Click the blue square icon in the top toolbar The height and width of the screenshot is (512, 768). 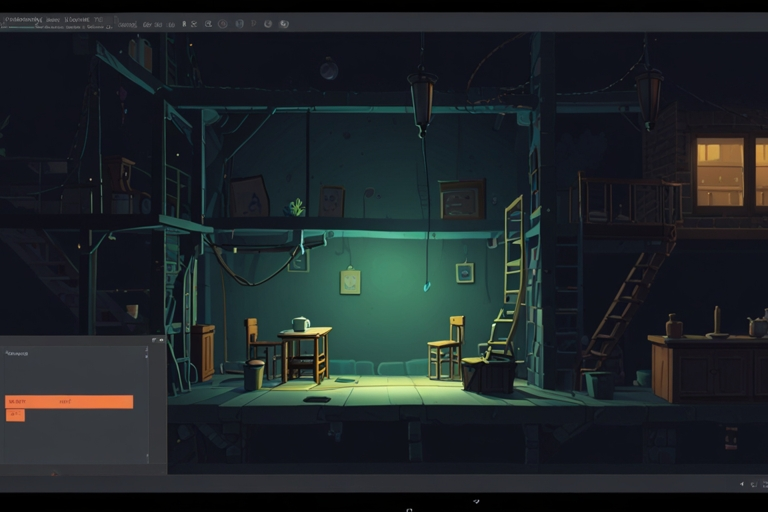(240, 24)
